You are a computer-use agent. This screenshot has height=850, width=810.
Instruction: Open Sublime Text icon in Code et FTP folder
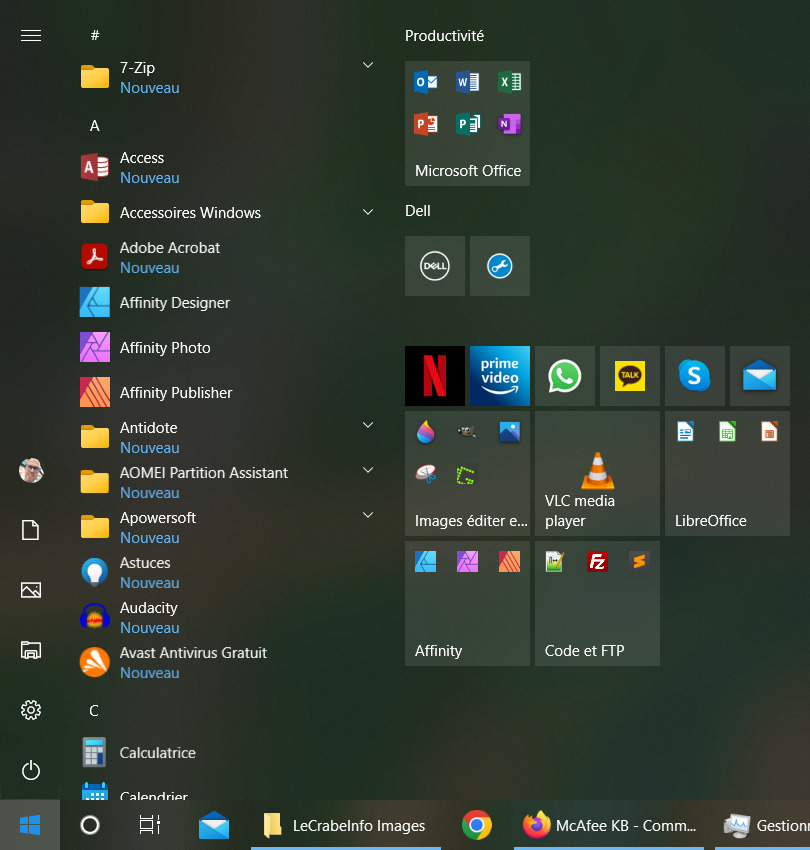tap(639, 562)
